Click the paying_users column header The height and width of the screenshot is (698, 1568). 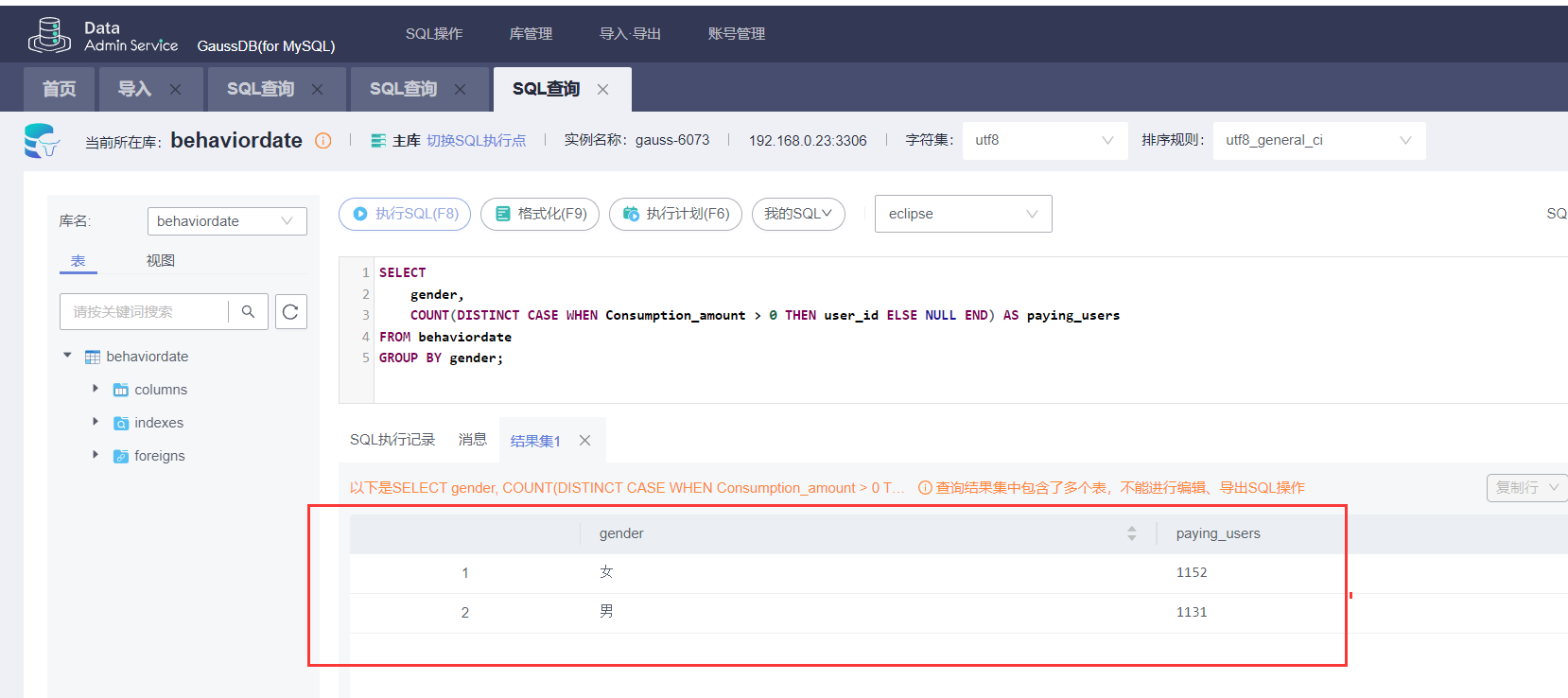click(1218, 533)
